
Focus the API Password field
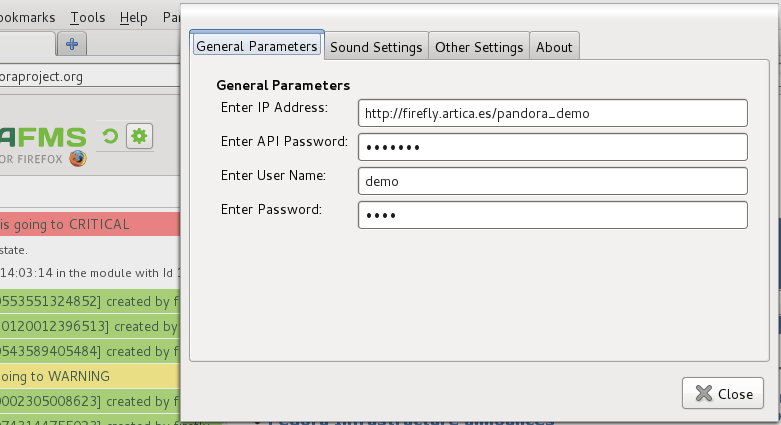click(552, 147)
